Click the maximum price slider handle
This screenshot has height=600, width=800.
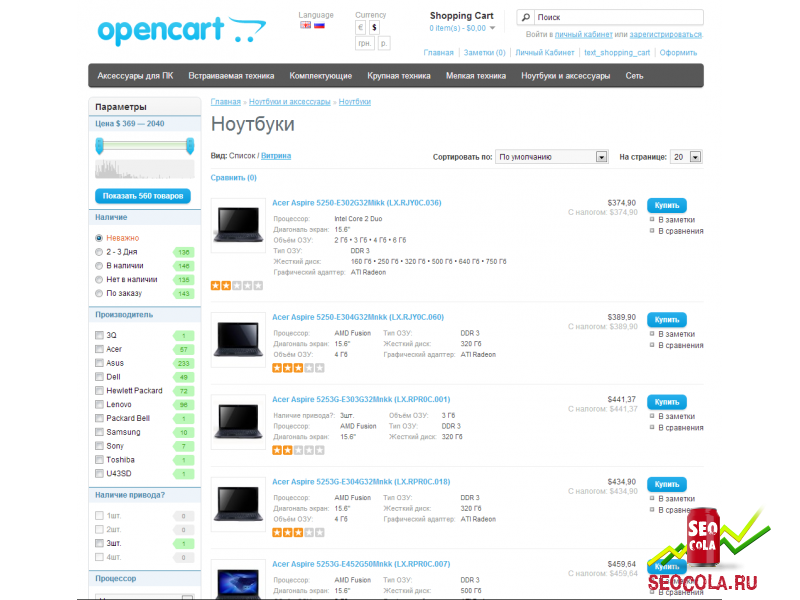click(x=190, y=146)
